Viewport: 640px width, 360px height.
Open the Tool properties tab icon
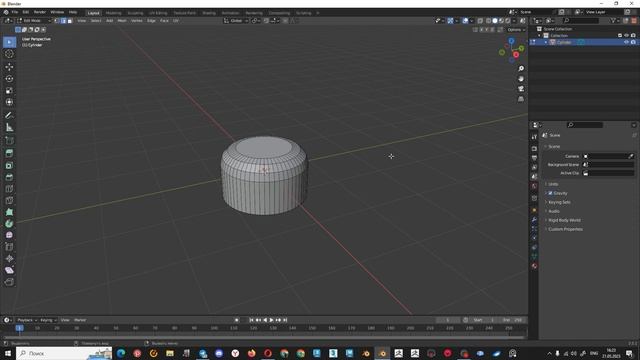tap(534, 137)
